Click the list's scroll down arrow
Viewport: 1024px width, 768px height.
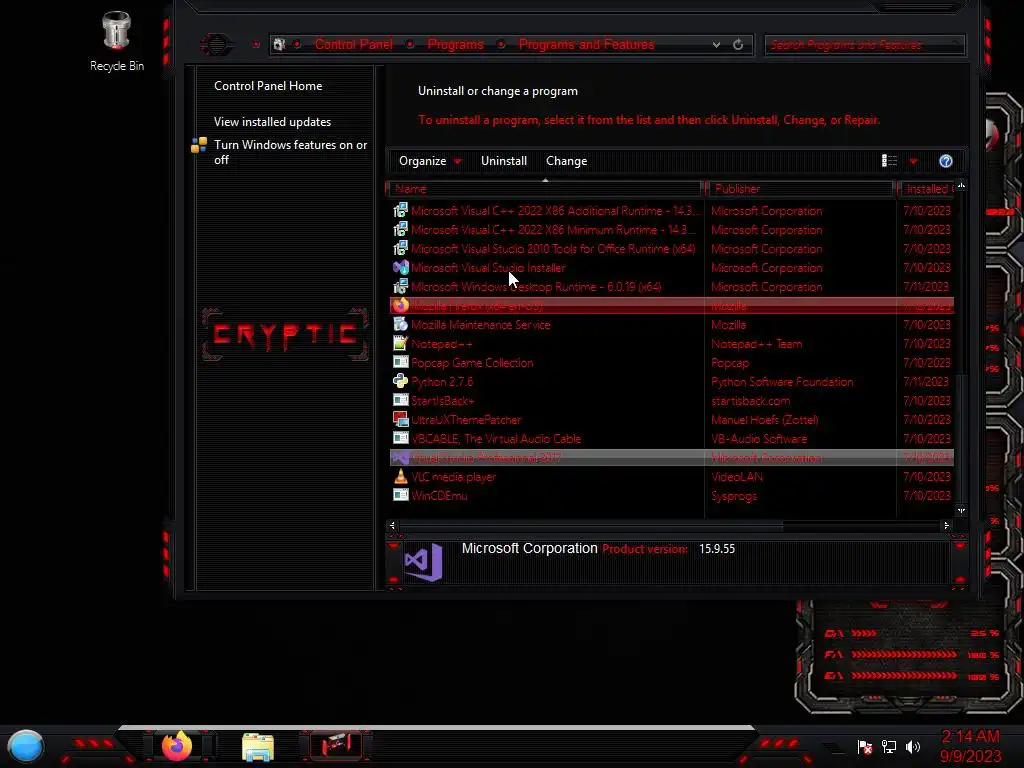click(961, 511)
